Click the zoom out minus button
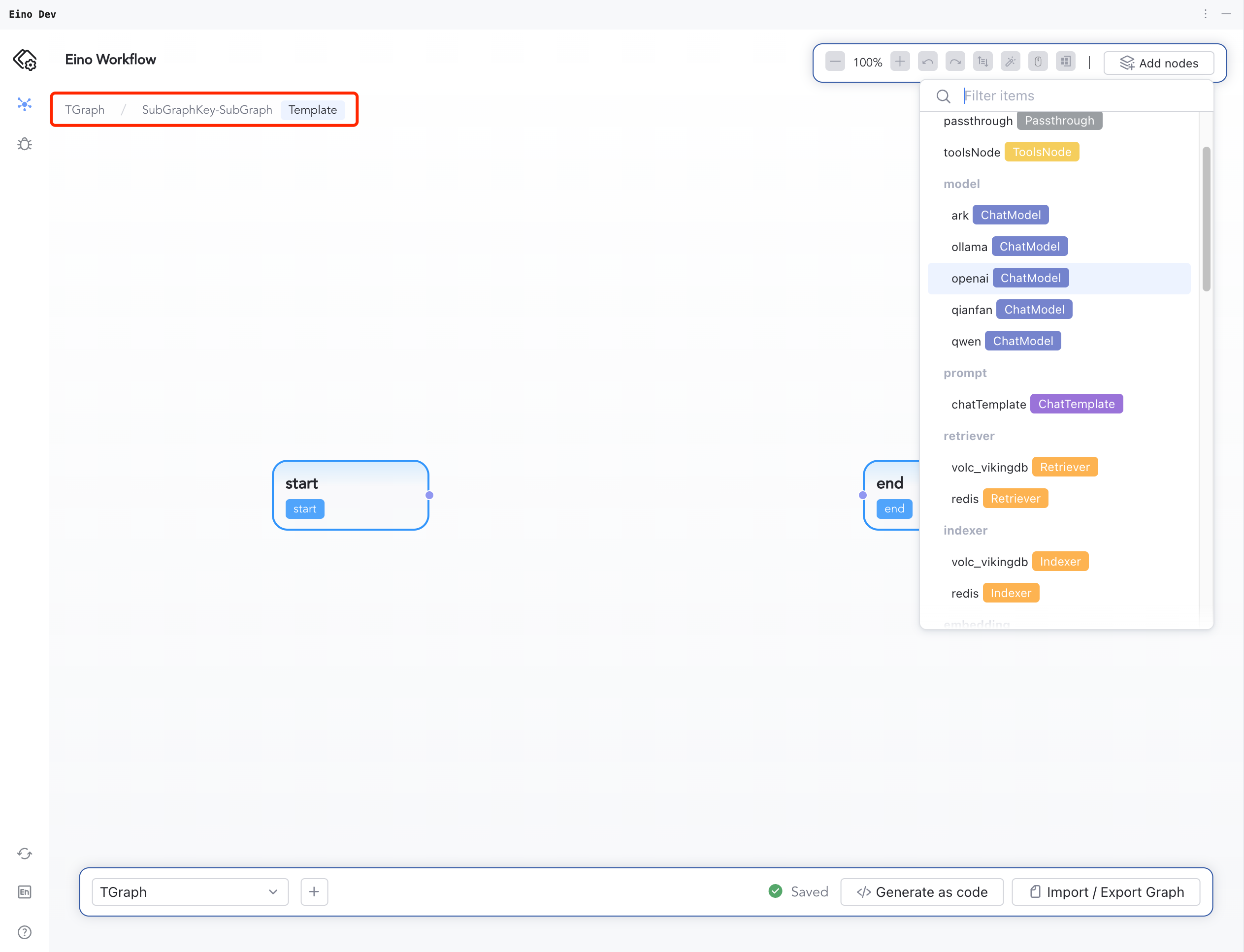 [x=835, y=62]
